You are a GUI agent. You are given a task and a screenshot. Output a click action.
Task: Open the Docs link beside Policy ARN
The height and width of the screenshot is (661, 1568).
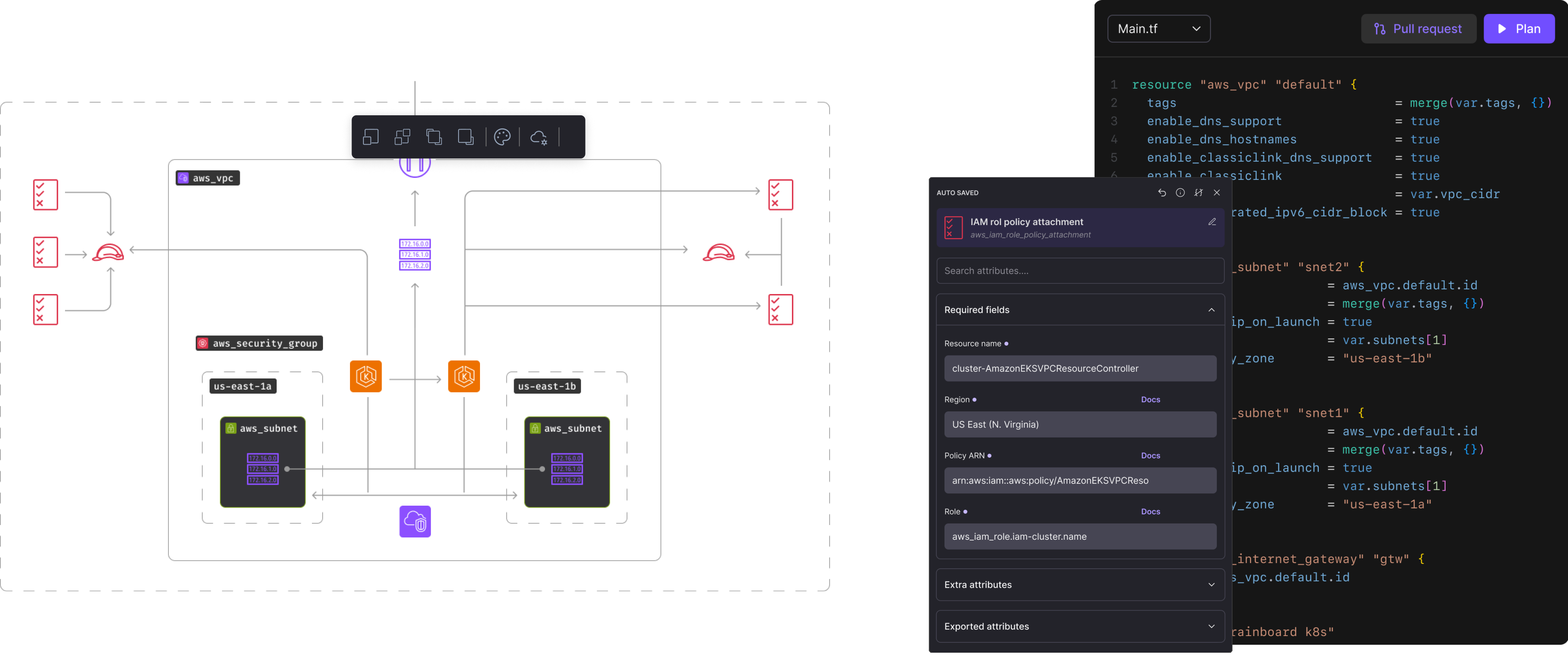[x=1150, y=455]
